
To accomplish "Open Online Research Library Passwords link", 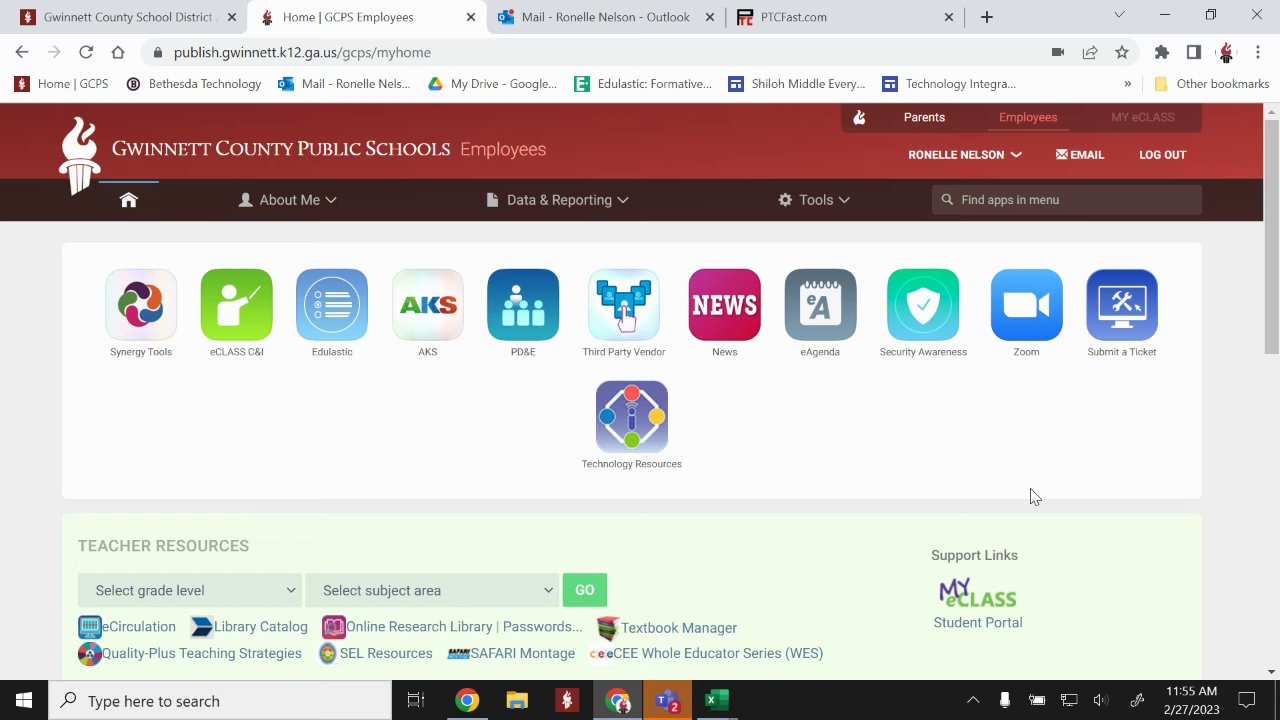I will [x=452, y=627].
